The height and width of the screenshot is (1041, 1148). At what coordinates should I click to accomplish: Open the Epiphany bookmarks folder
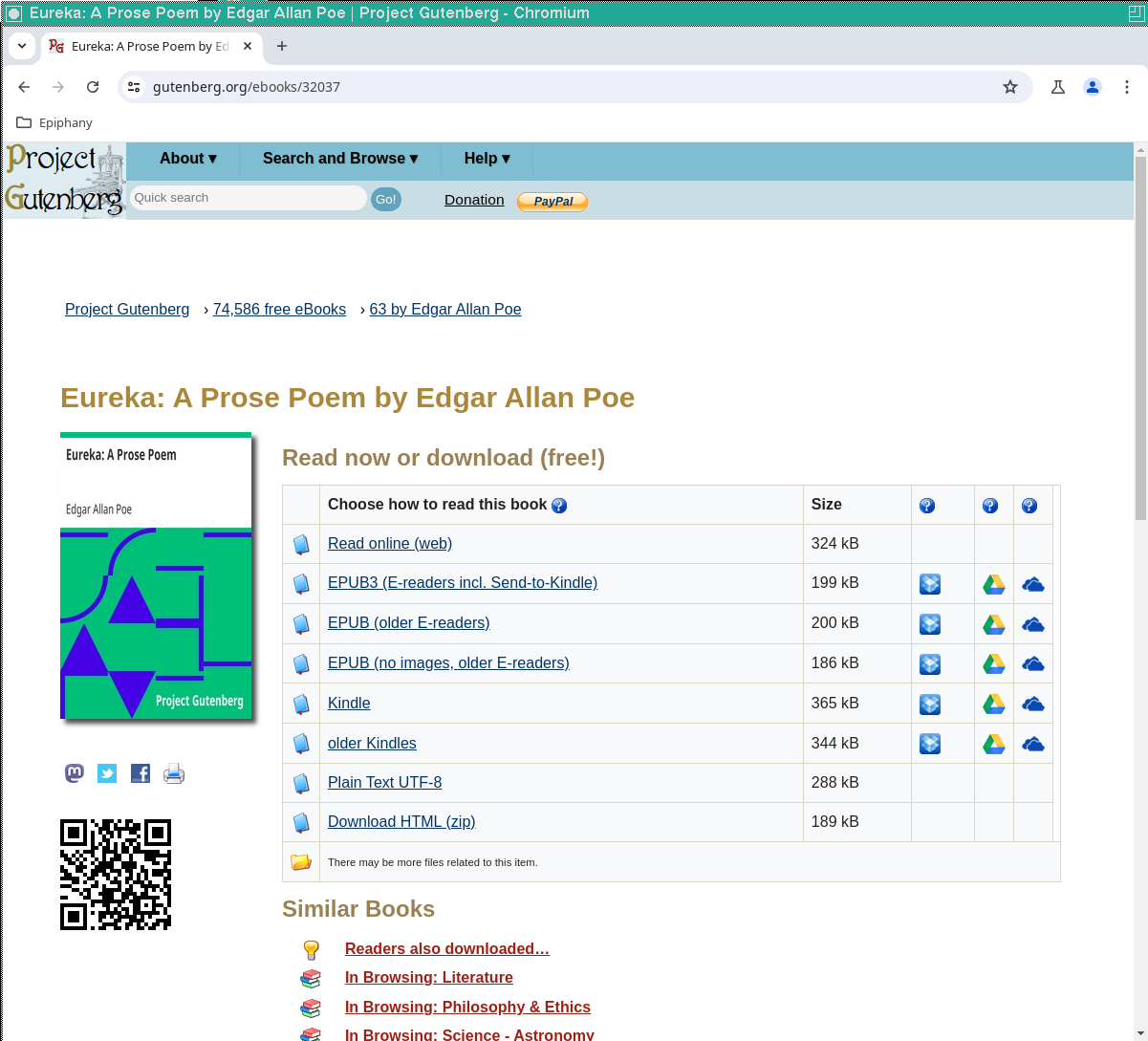(x=54, y=122)
